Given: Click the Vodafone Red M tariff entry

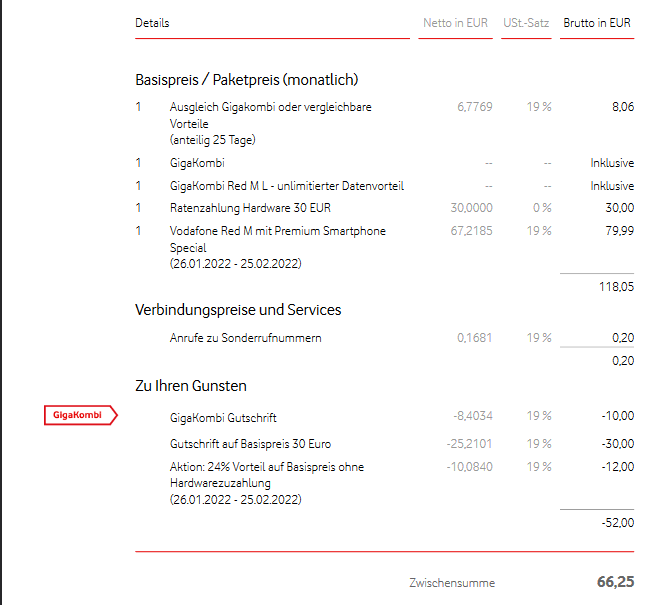Looking at the screenshot, I should (277, 231).
